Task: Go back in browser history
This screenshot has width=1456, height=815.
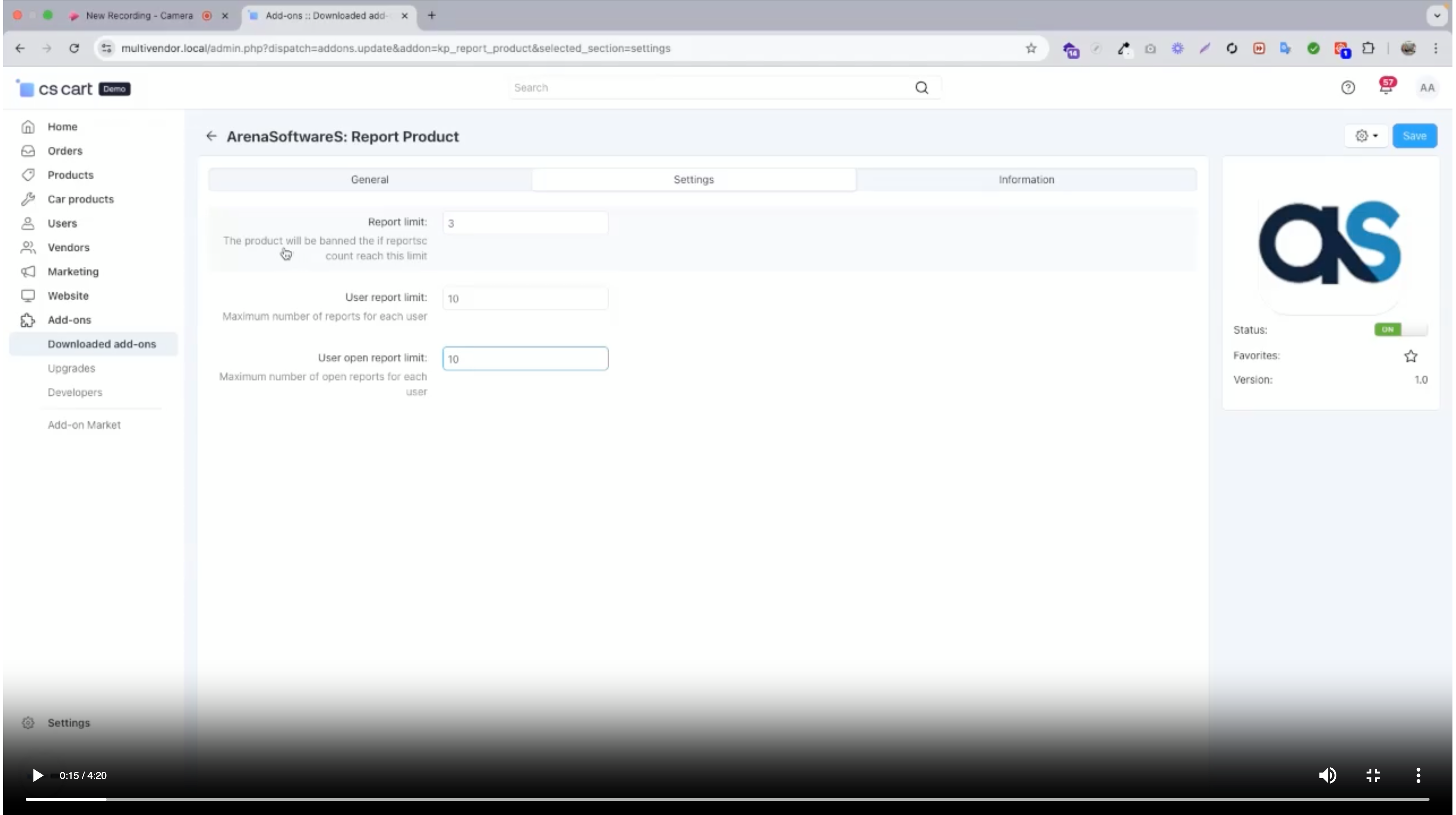Action: [x=21, y=48]
